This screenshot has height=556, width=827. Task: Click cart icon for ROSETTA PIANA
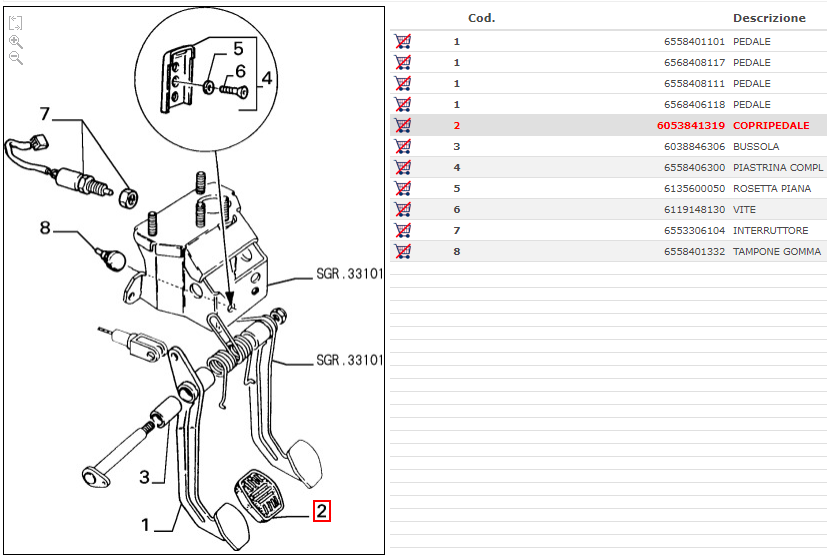tap(403, 189)
